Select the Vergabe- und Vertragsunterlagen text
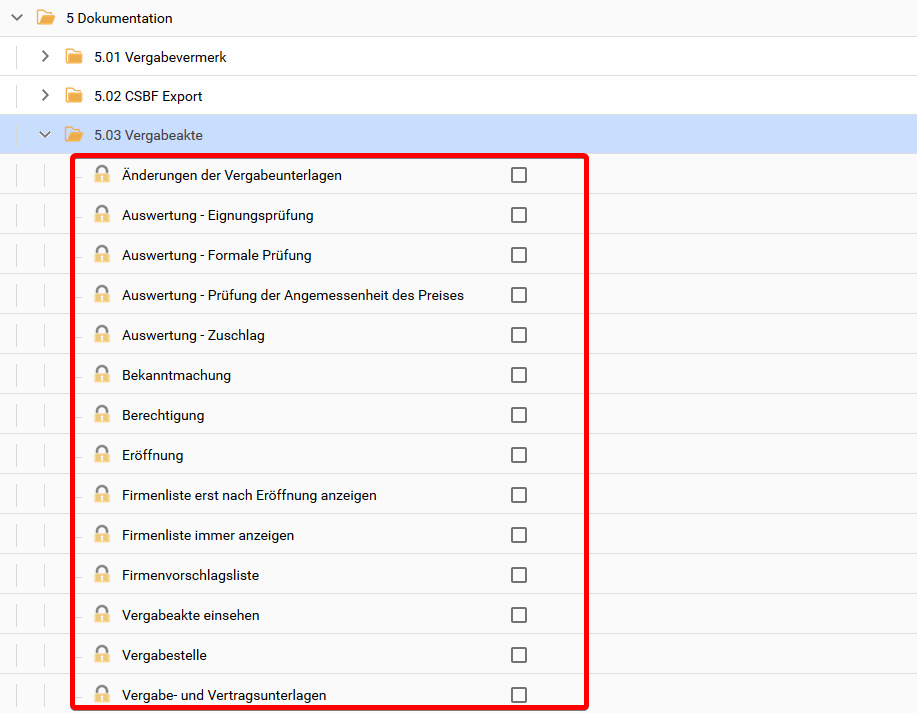This screenshot has width=917, height=713. point(224,695)
